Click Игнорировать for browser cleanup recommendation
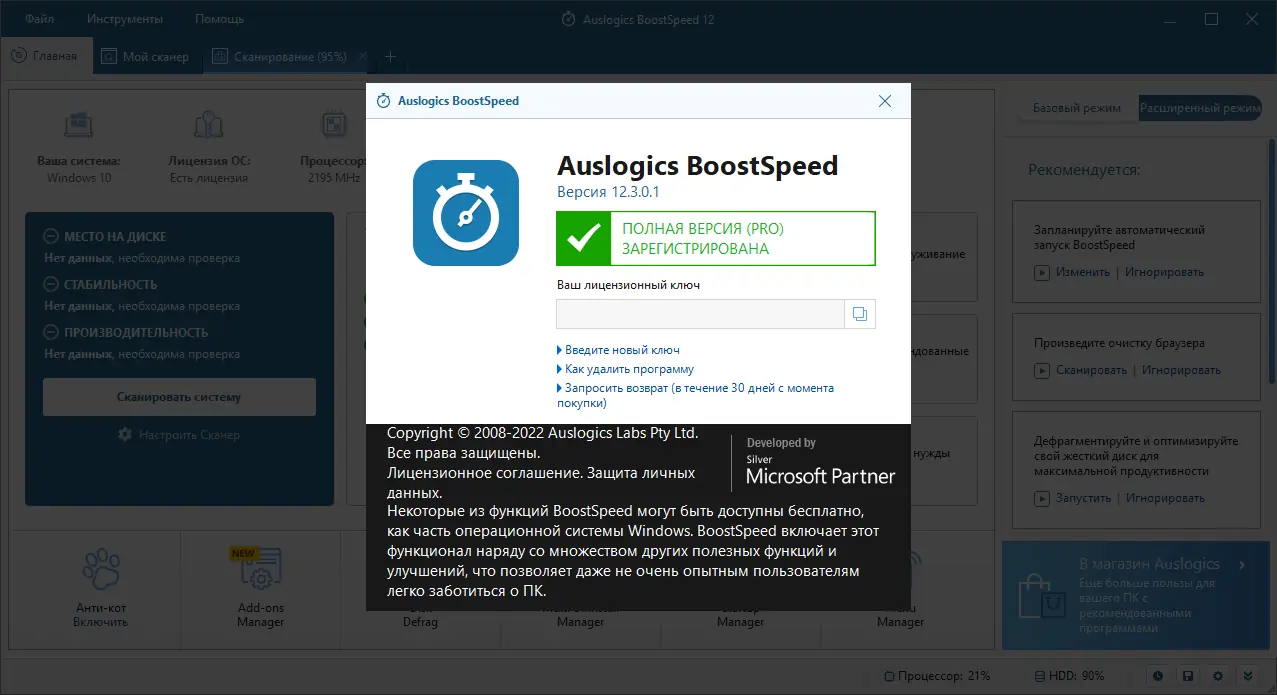The height and width of the screenshot is (695, 1277). (x=1181, y=370)
